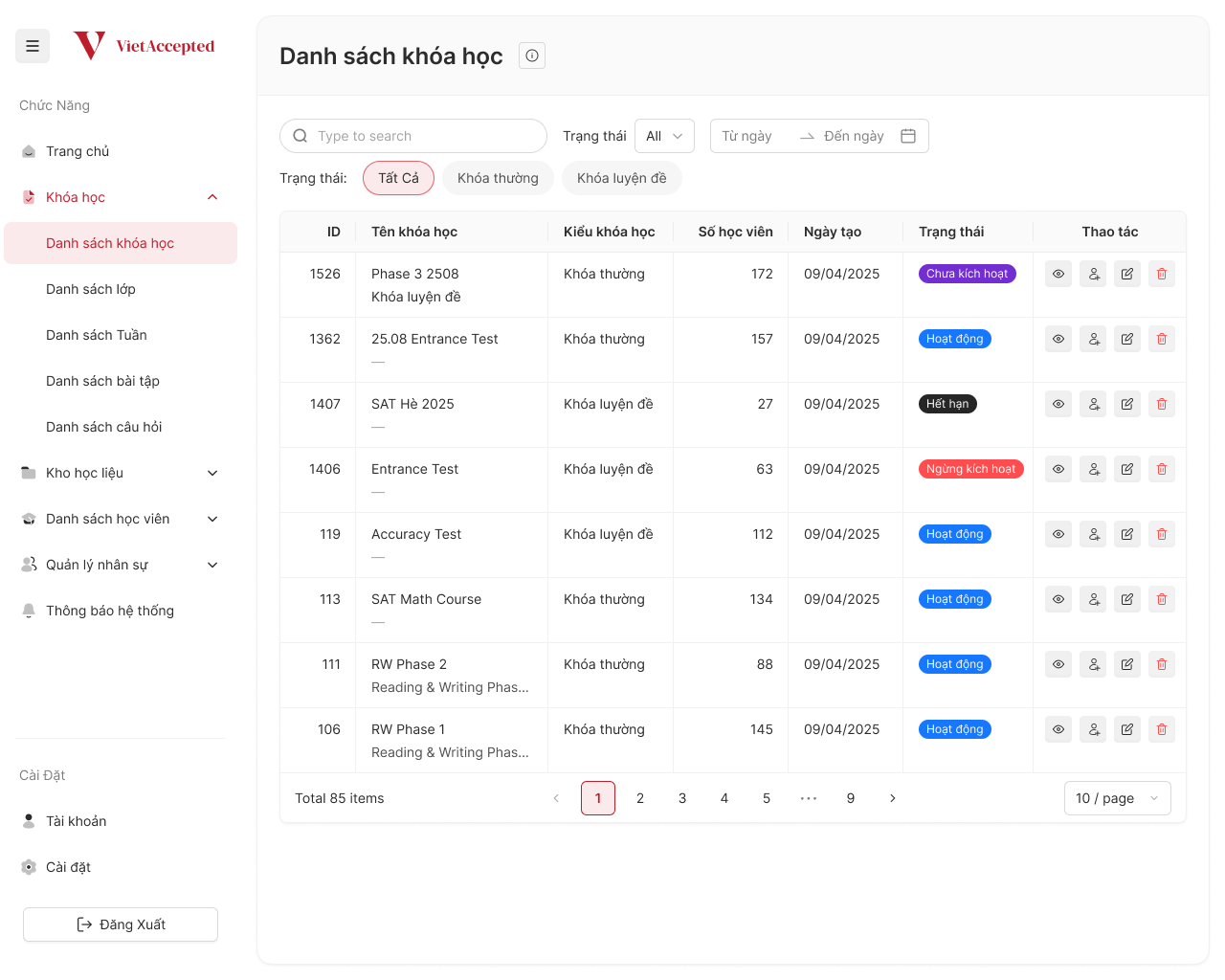Add student to 25.08 Entrance Test

1093,339
